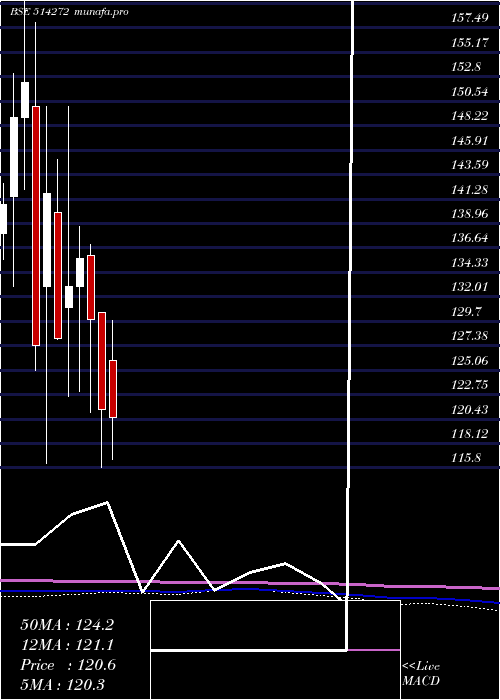Viewport: 500px width, 700px height.
Task: Click the BSE 514272 munafa.pro title text
Action: (x=70, y=12)
